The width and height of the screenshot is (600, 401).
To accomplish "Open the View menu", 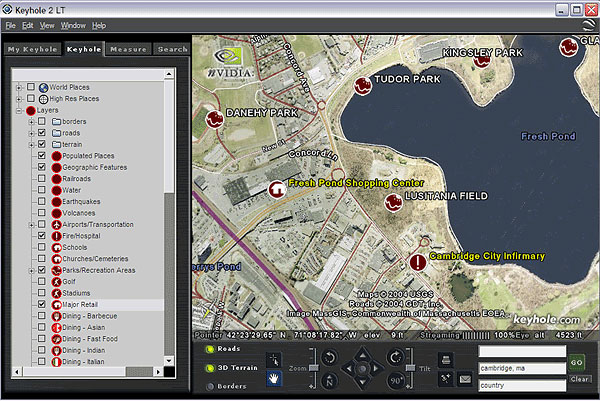I will (x=47, y=24).
